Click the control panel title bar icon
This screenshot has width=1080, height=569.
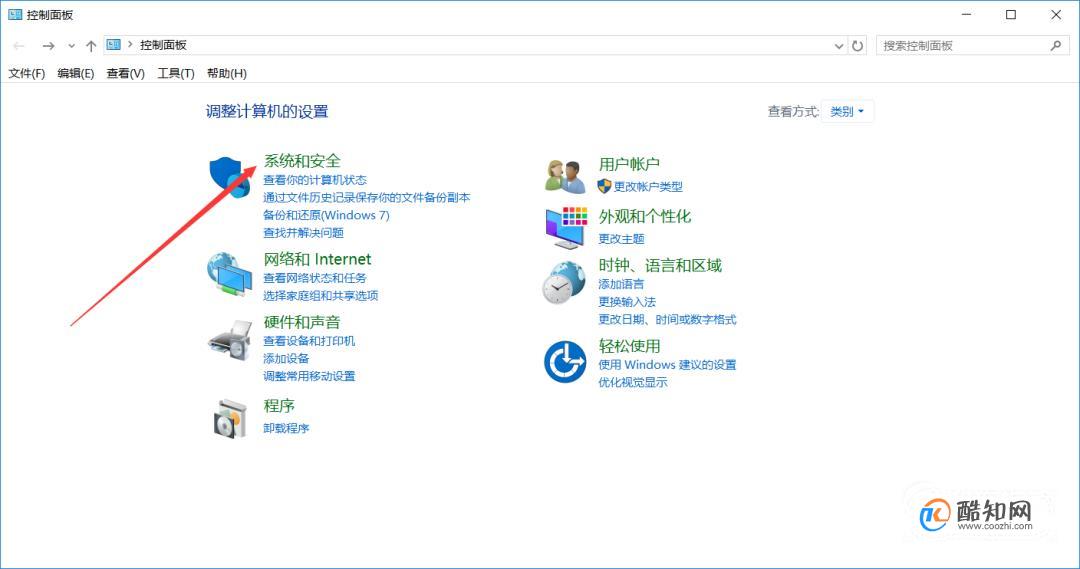pos(14,14)
